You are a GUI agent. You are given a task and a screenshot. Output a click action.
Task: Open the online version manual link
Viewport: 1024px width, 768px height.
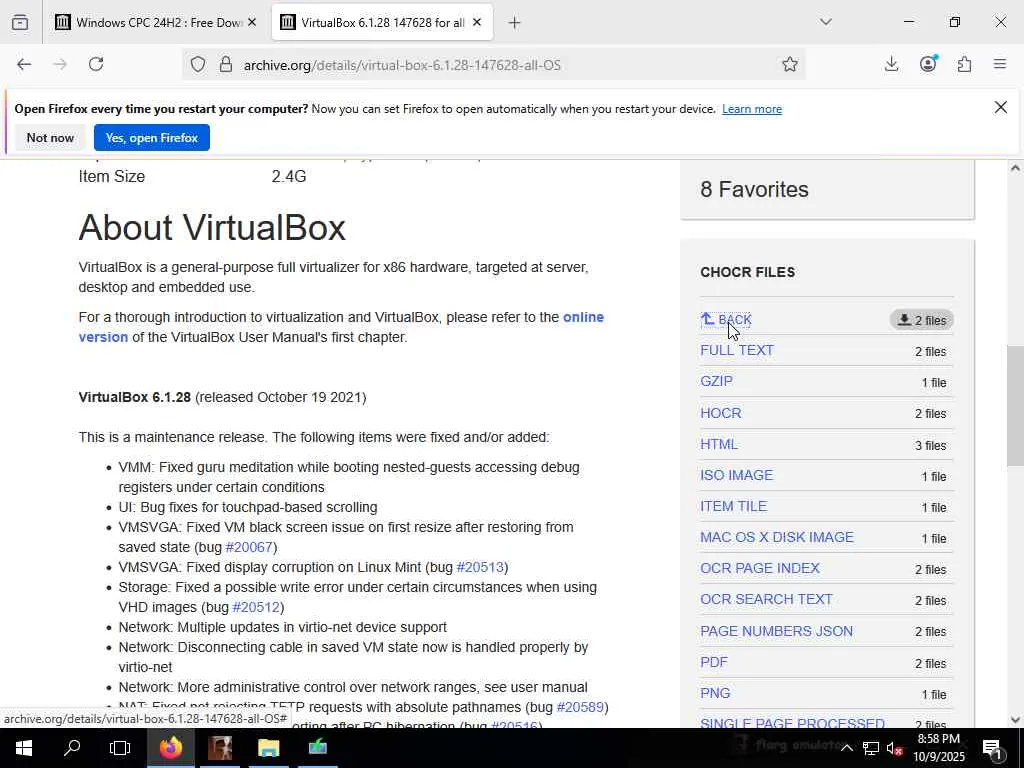(341, 327)
